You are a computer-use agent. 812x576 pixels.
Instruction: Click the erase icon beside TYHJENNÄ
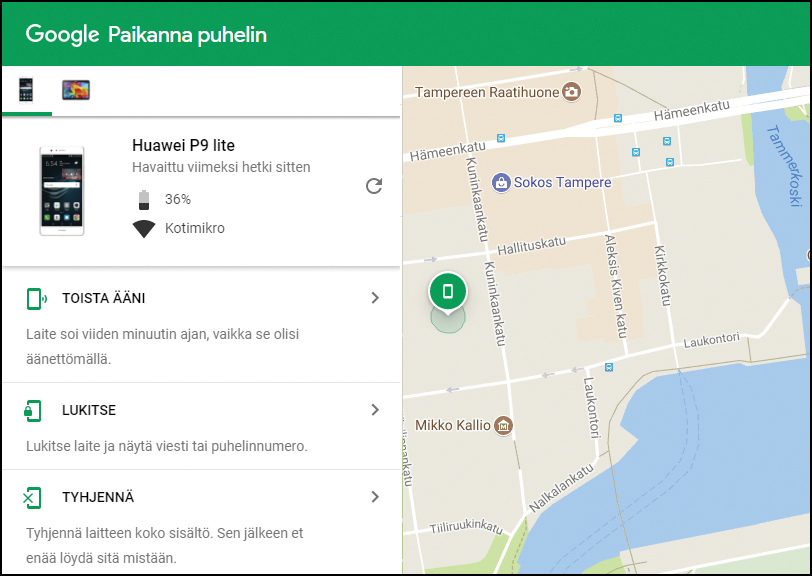(31, 497)
